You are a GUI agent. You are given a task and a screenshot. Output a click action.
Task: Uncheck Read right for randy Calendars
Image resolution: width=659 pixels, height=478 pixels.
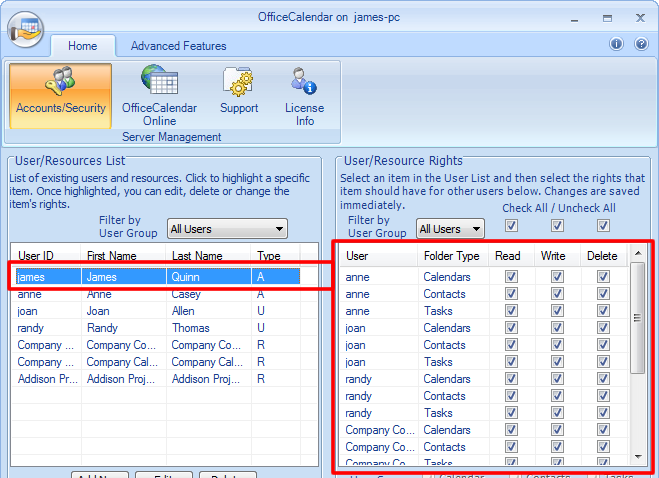point(511,379)
